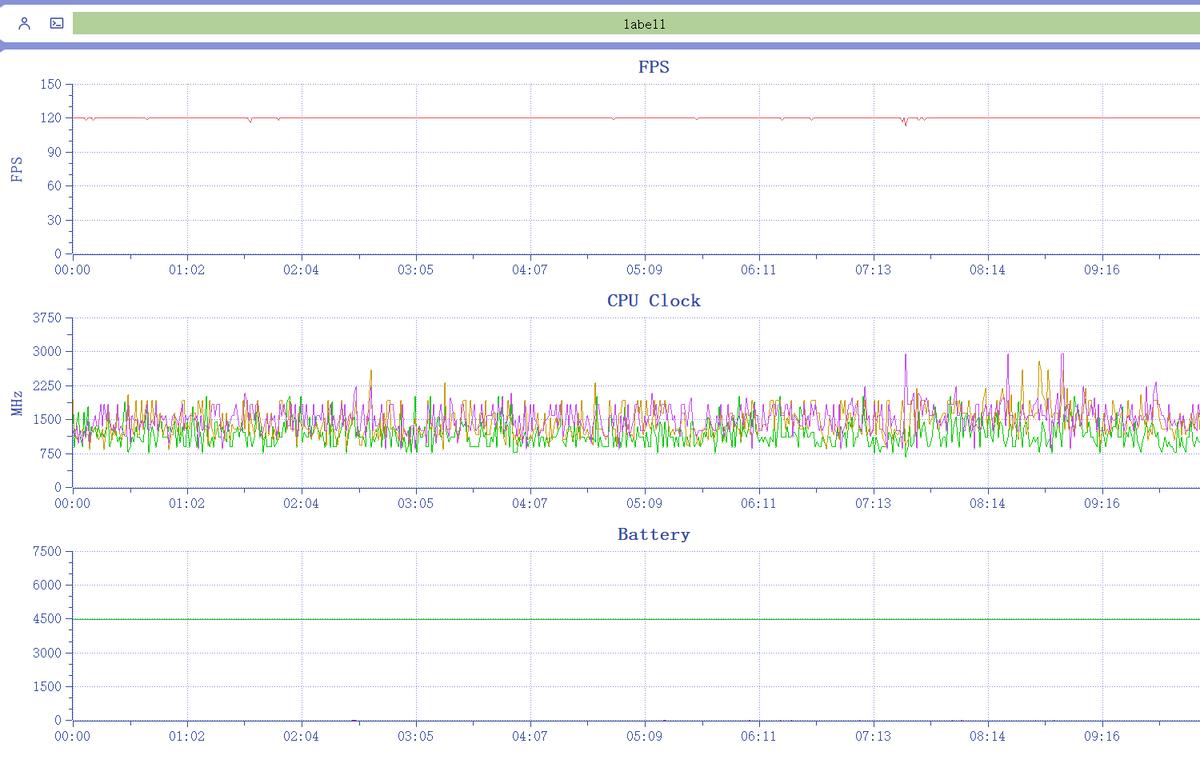Click the 05:09 tick on CPU Clock axis

[x=644, y=503]
